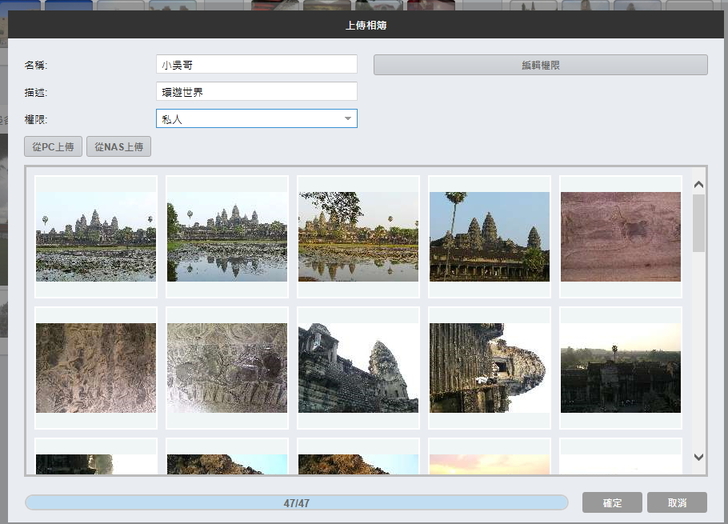Select the grey stone carving thumbnail
Image resolution: width=728 pixels, height=524 pixels.
coord(227,367)
